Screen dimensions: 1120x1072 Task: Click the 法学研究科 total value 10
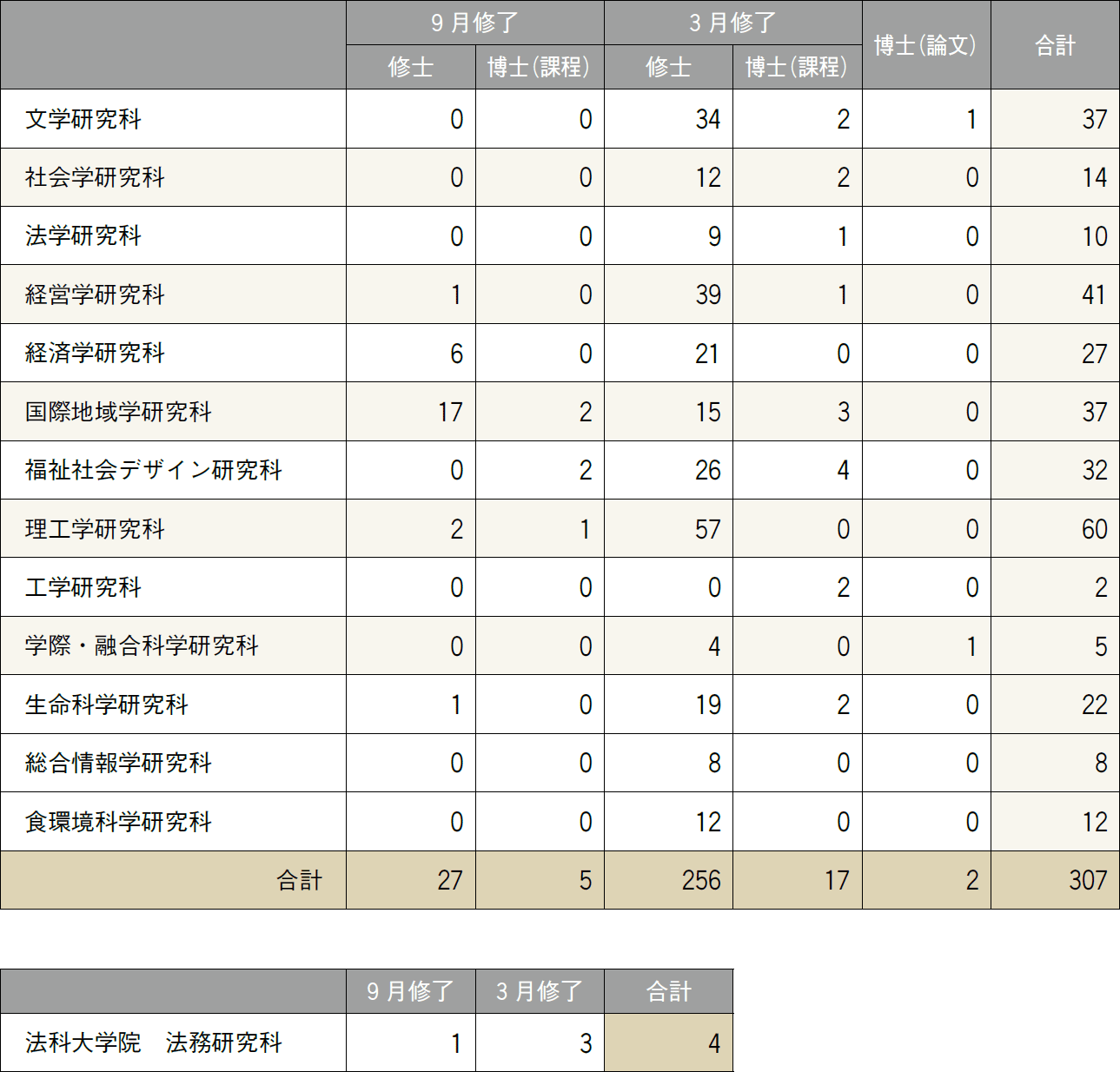[1095, 235]
